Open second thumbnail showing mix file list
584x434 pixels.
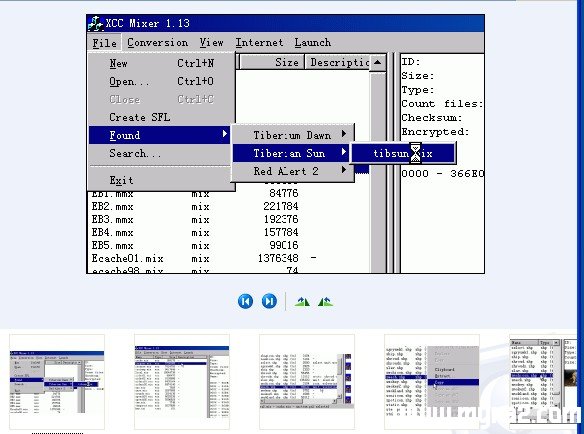(182, 382)
